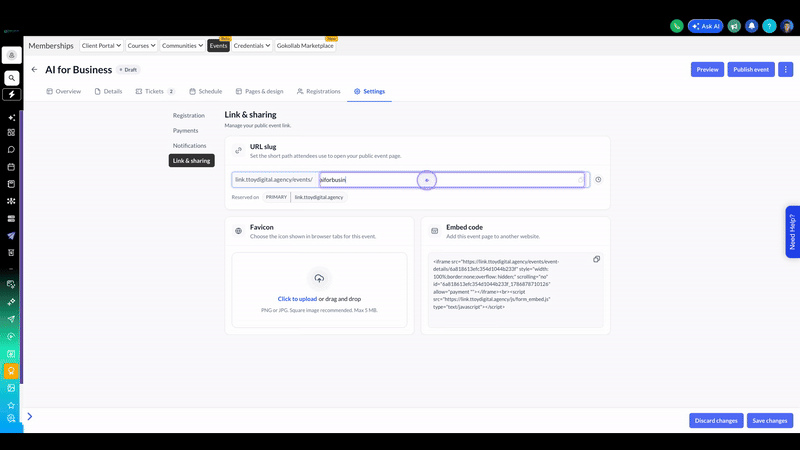Open the image media icon in sidebar
This screenshot has width=800, height=450.
(11, 388)
